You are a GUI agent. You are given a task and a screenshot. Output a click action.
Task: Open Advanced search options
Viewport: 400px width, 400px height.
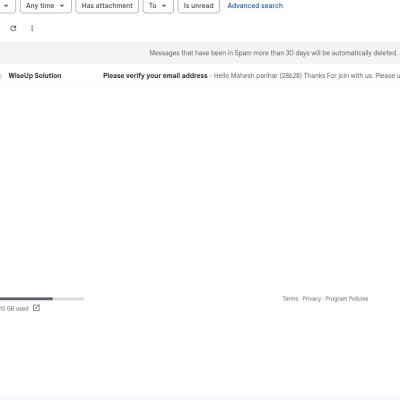(x=255, y=6)
